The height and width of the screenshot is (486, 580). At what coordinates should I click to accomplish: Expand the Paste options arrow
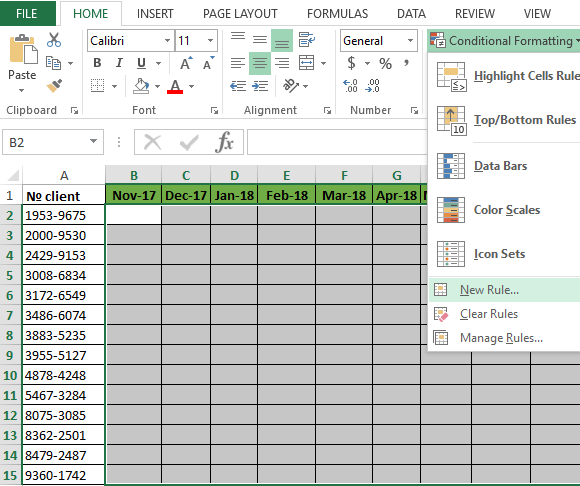click(x=21, y=90)
